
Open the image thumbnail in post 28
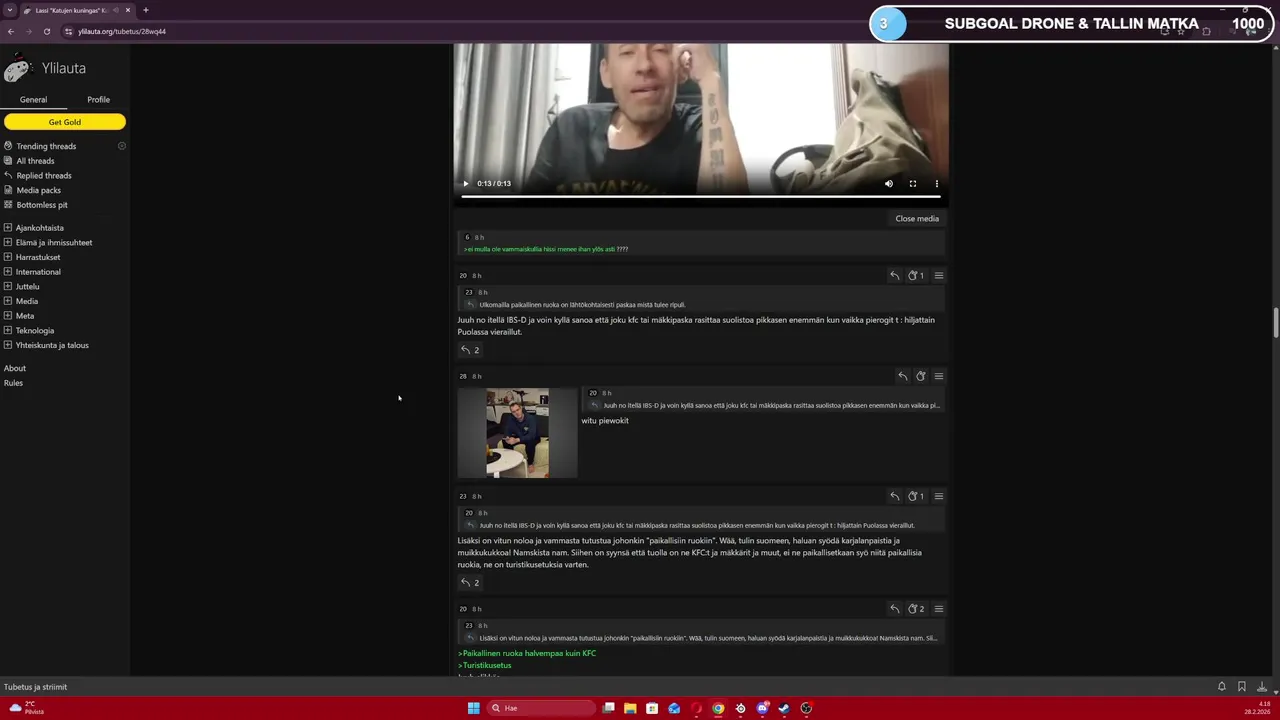pyautogui.click(x=517, y=433)
